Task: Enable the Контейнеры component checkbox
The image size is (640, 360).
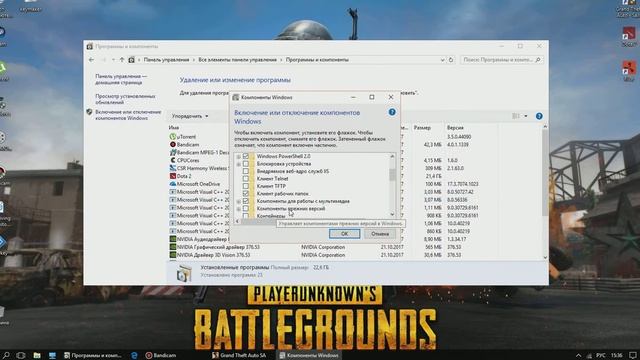Action: point(246,216)
